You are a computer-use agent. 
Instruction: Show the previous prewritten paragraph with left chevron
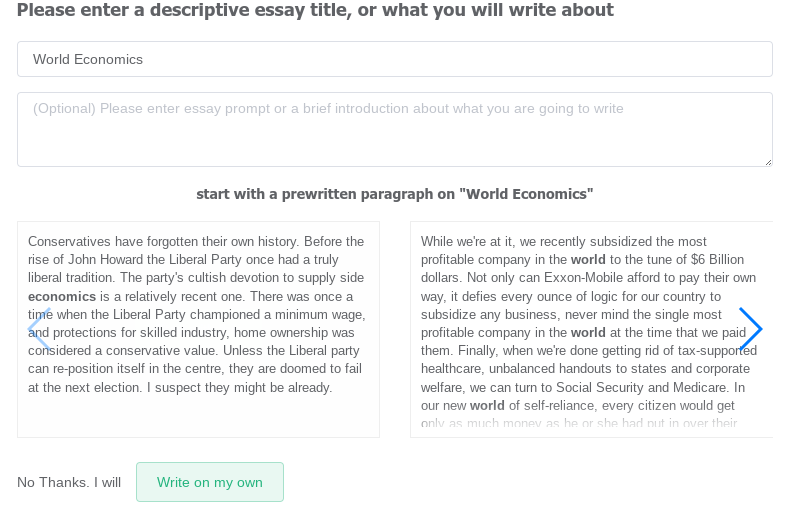pyautogui.click(x=39, y=328)
